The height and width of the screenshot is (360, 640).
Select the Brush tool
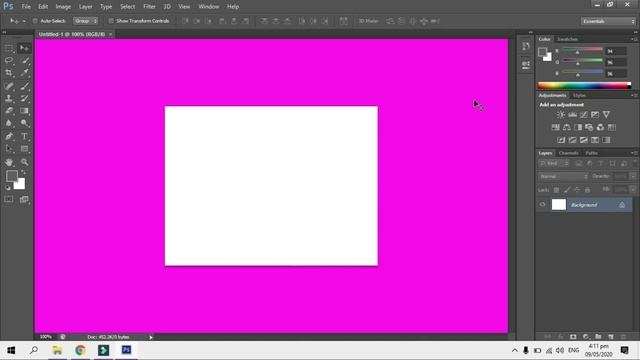coord(24,86)
